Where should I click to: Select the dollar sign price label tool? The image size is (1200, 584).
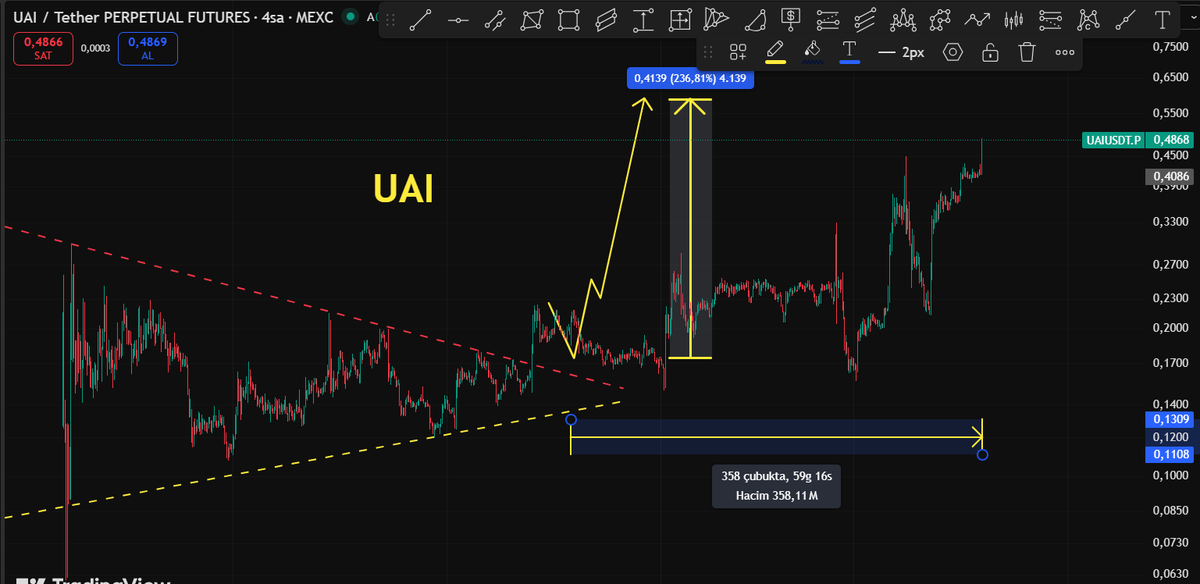[791, 19]
